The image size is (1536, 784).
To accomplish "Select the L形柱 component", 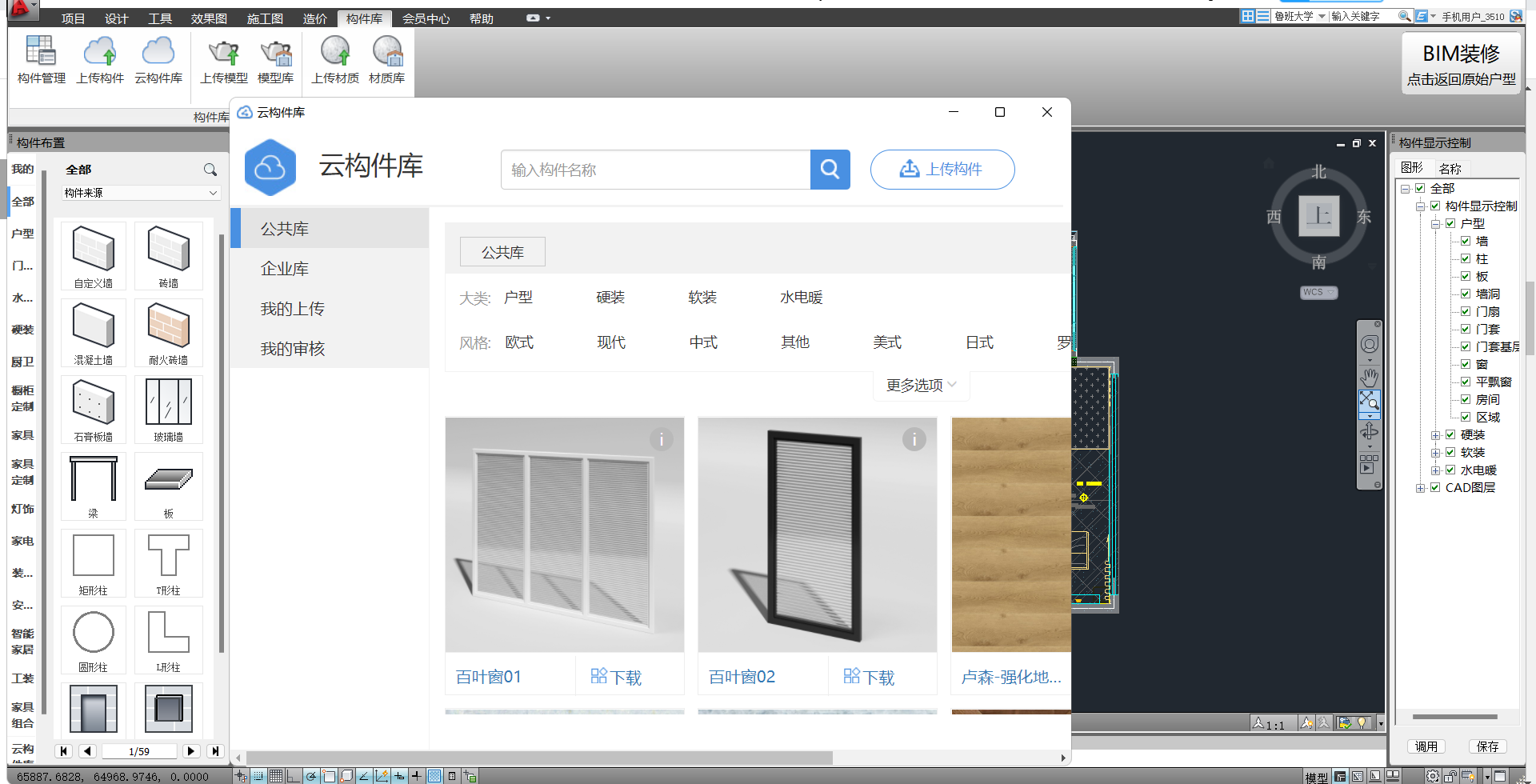I will [168, 640].
